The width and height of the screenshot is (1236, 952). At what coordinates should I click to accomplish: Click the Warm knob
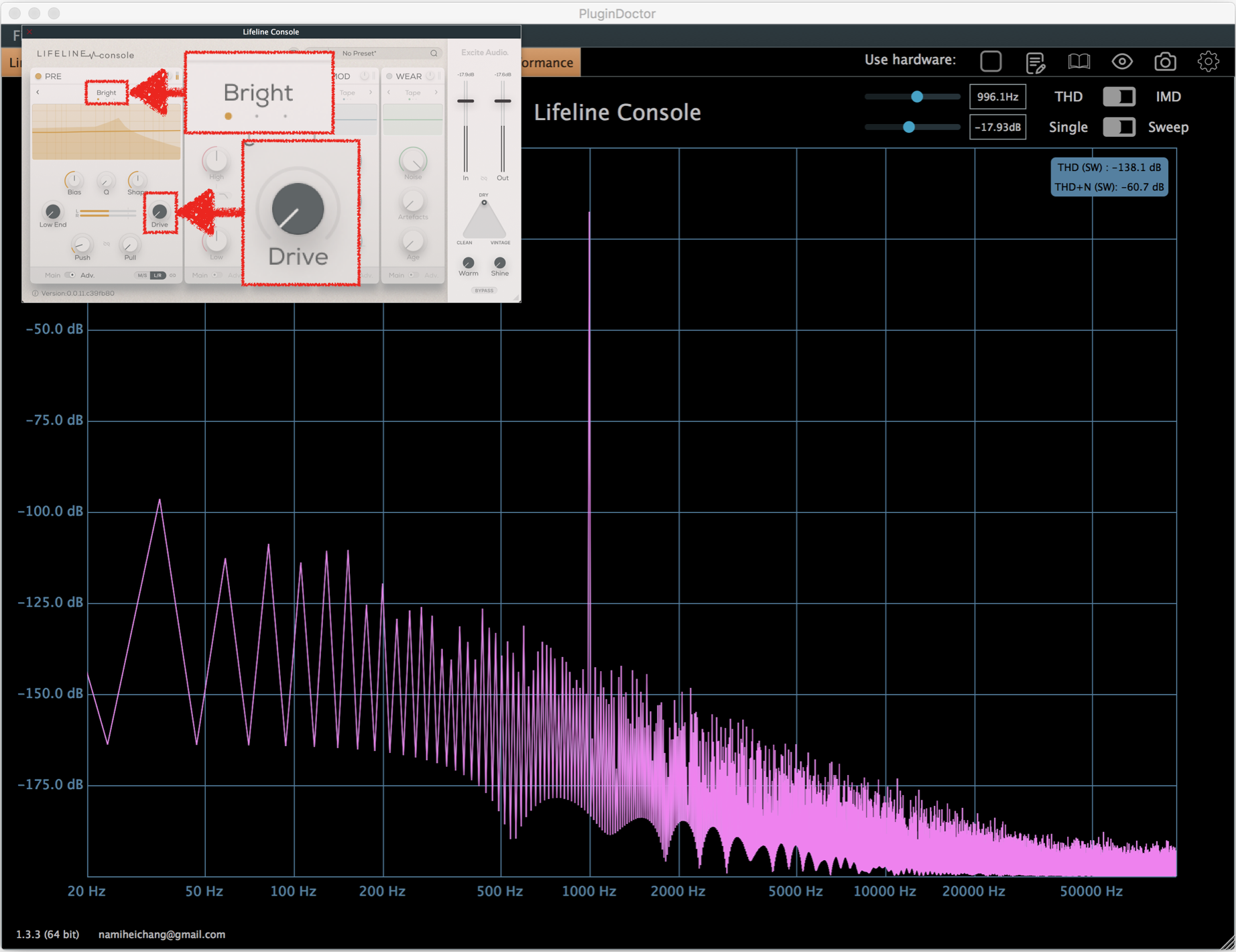tap(469, 262)
